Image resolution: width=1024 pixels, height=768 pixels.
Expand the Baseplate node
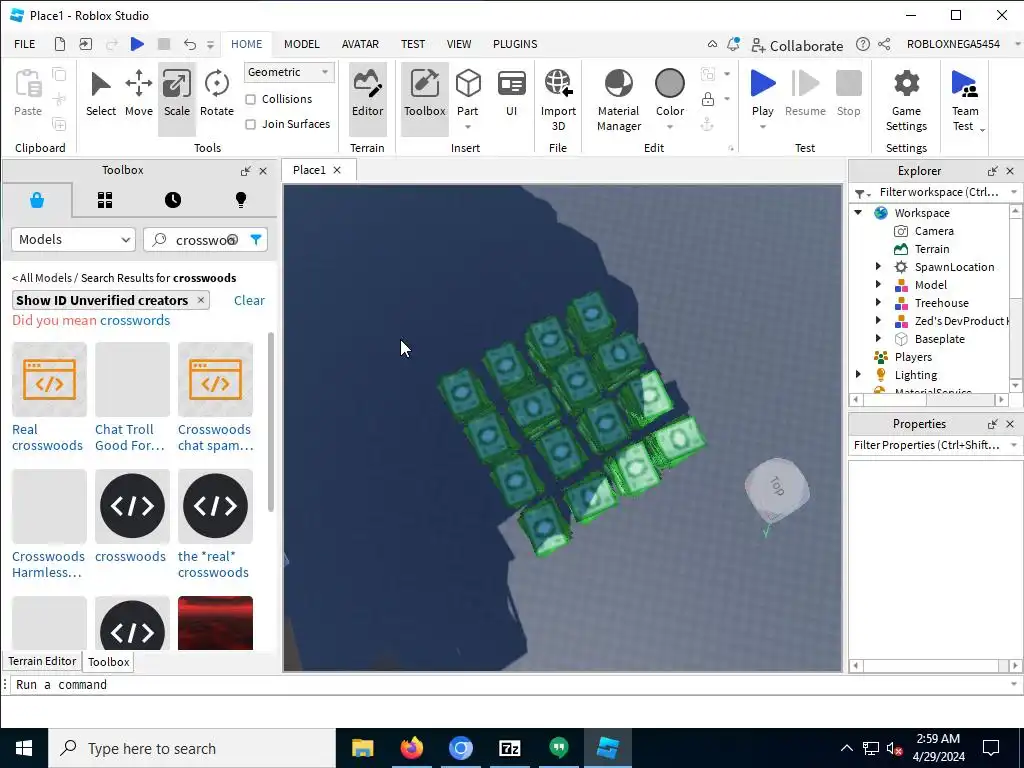878,338
